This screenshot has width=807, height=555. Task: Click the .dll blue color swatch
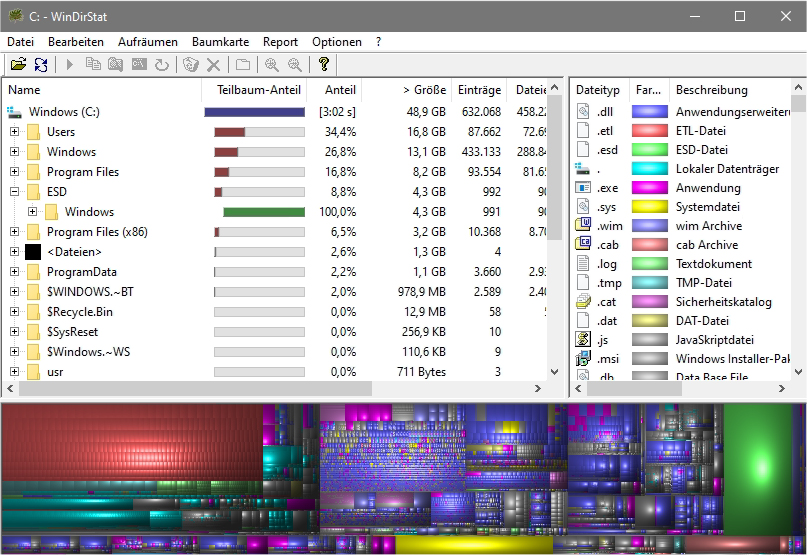click(650, 112)
